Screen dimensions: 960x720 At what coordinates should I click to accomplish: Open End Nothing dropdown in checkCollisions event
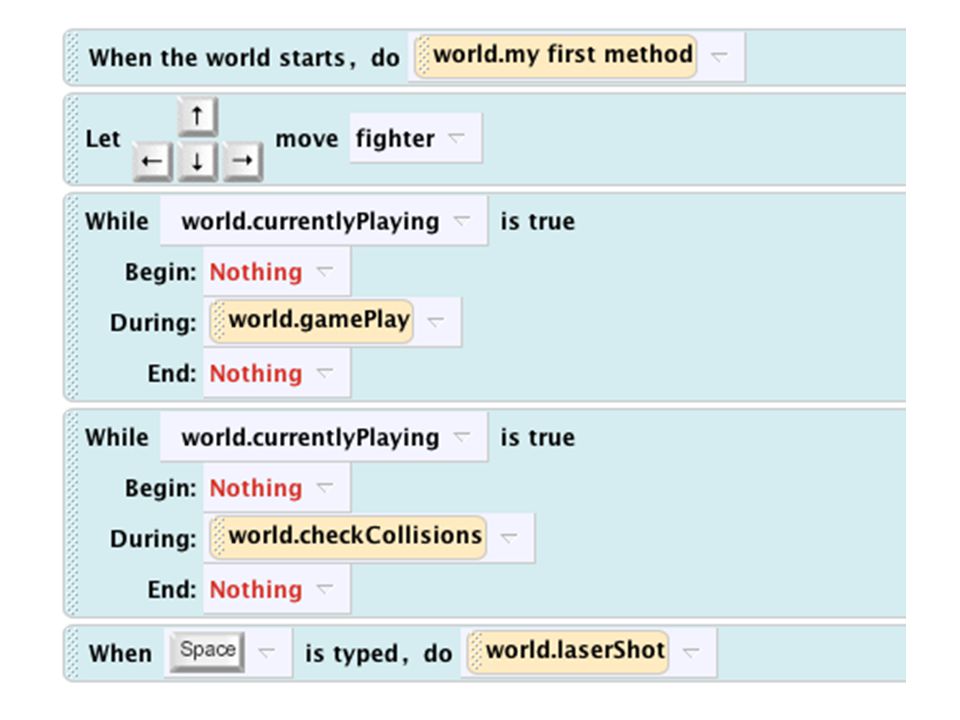click(324, 588)
